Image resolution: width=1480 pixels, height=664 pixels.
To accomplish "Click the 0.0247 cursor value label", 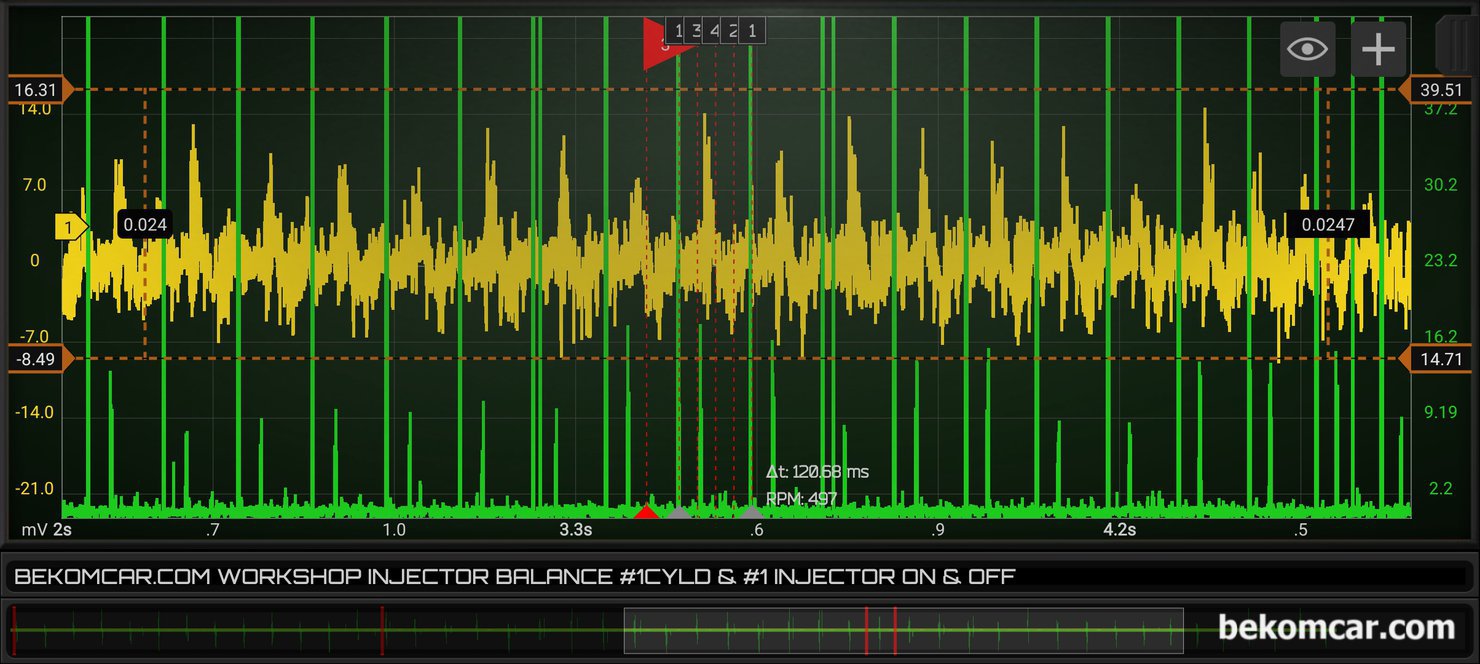I will (x=1327, y=224).
